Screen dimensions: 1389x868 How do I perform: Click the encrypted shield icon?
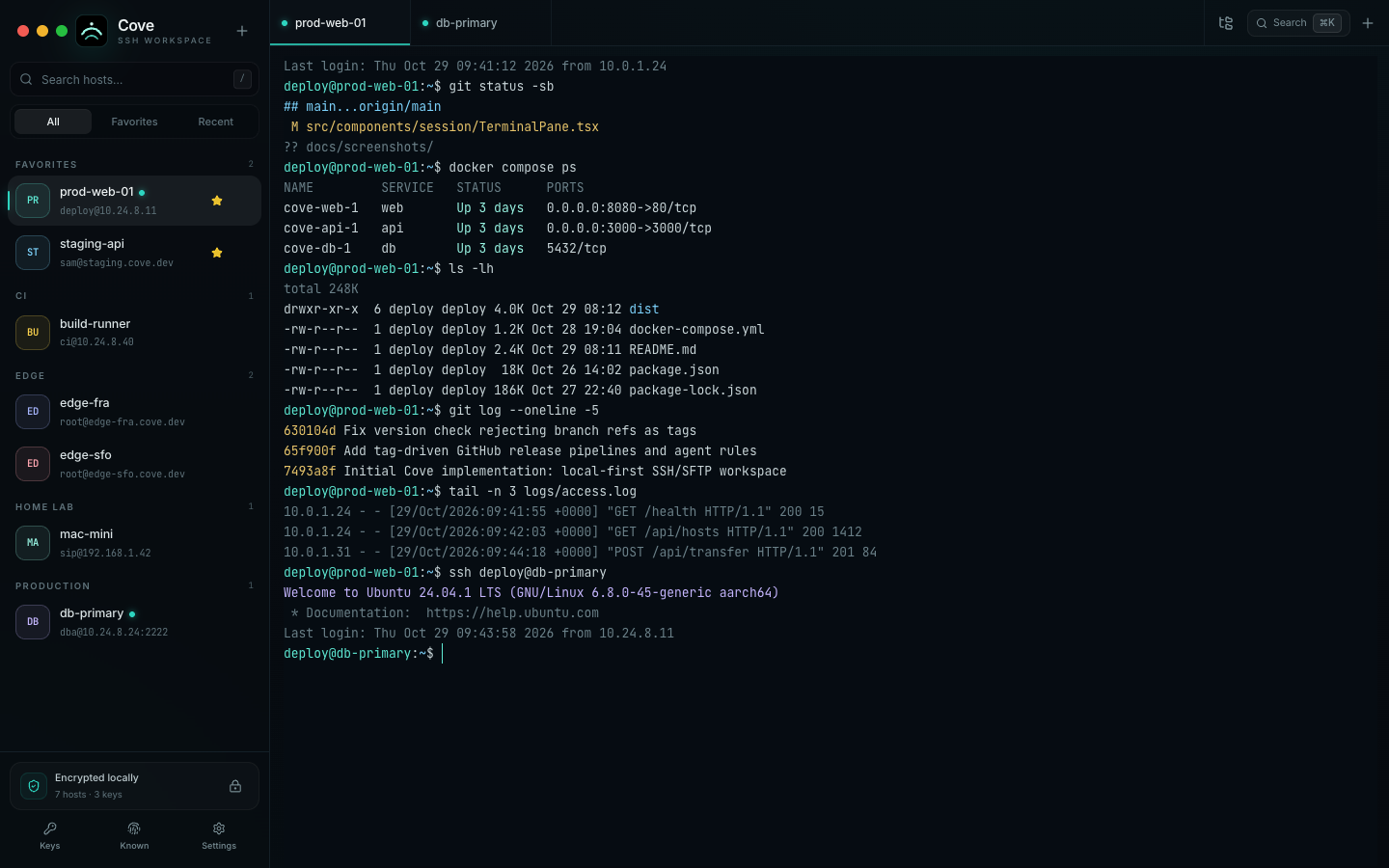click(34, 786)
